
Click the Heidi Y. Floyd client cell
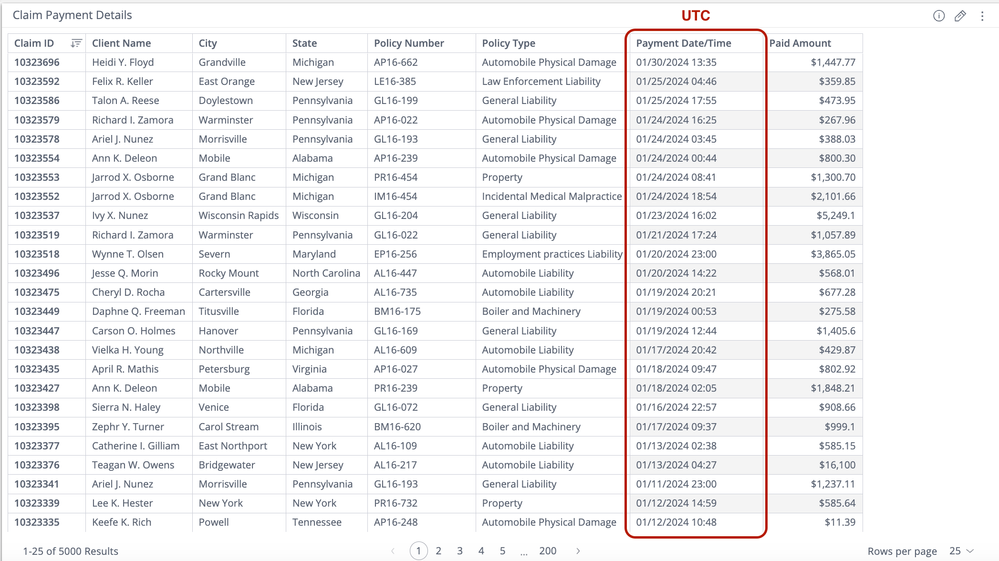(x=122, y=62)
